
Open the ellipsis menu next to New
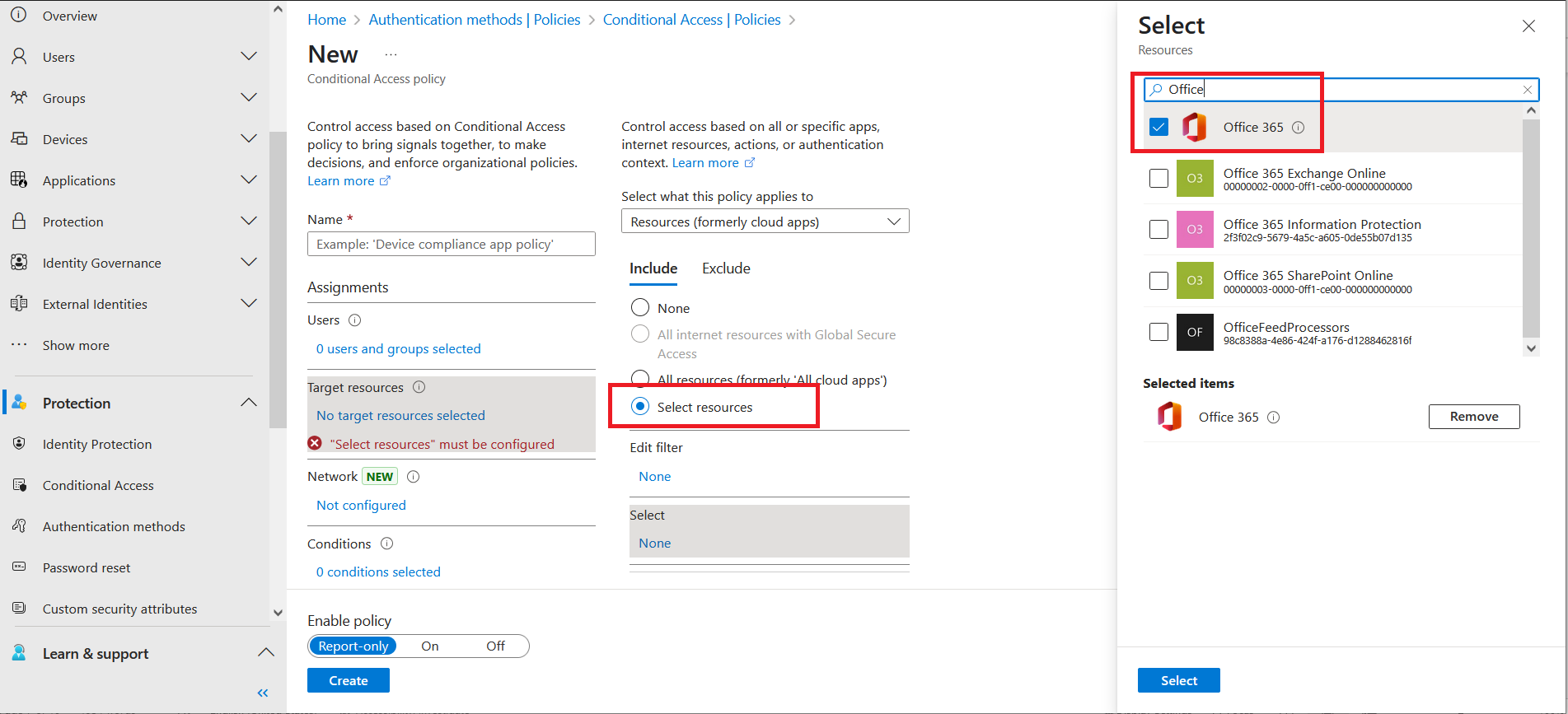391,55
